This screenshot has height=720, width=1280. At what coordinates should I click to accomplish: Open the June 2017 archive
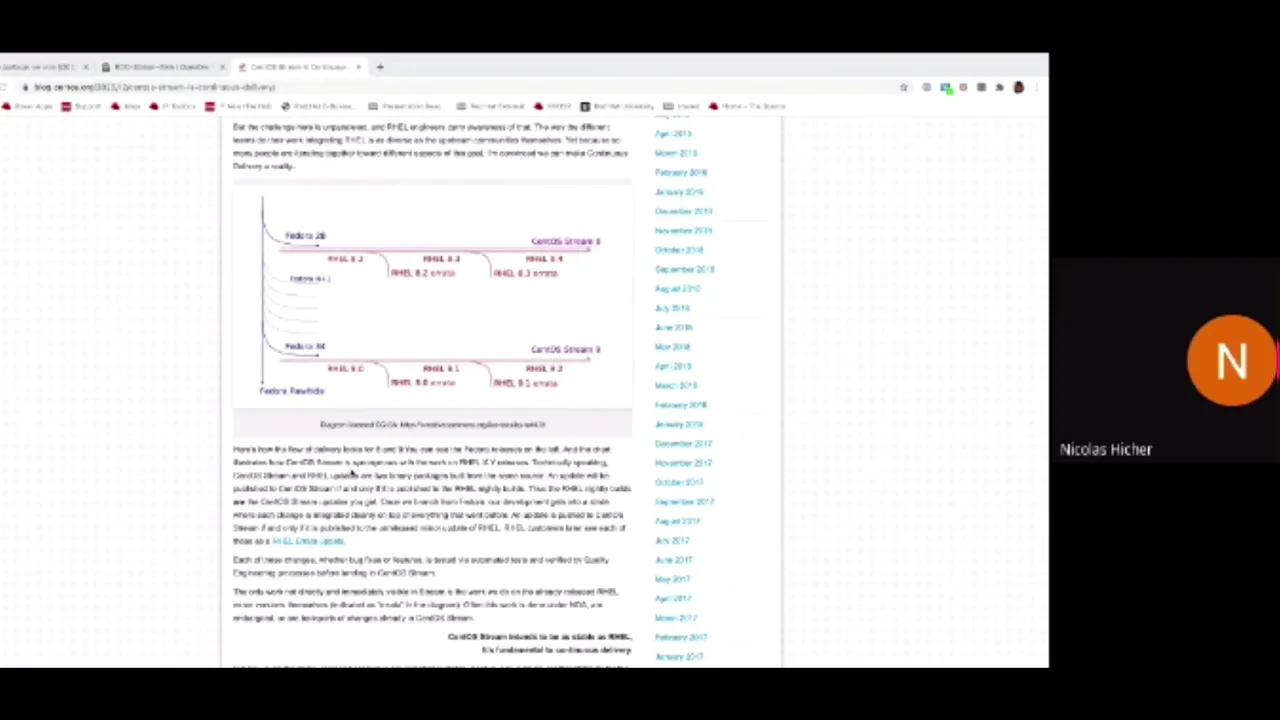pos(673,560)
